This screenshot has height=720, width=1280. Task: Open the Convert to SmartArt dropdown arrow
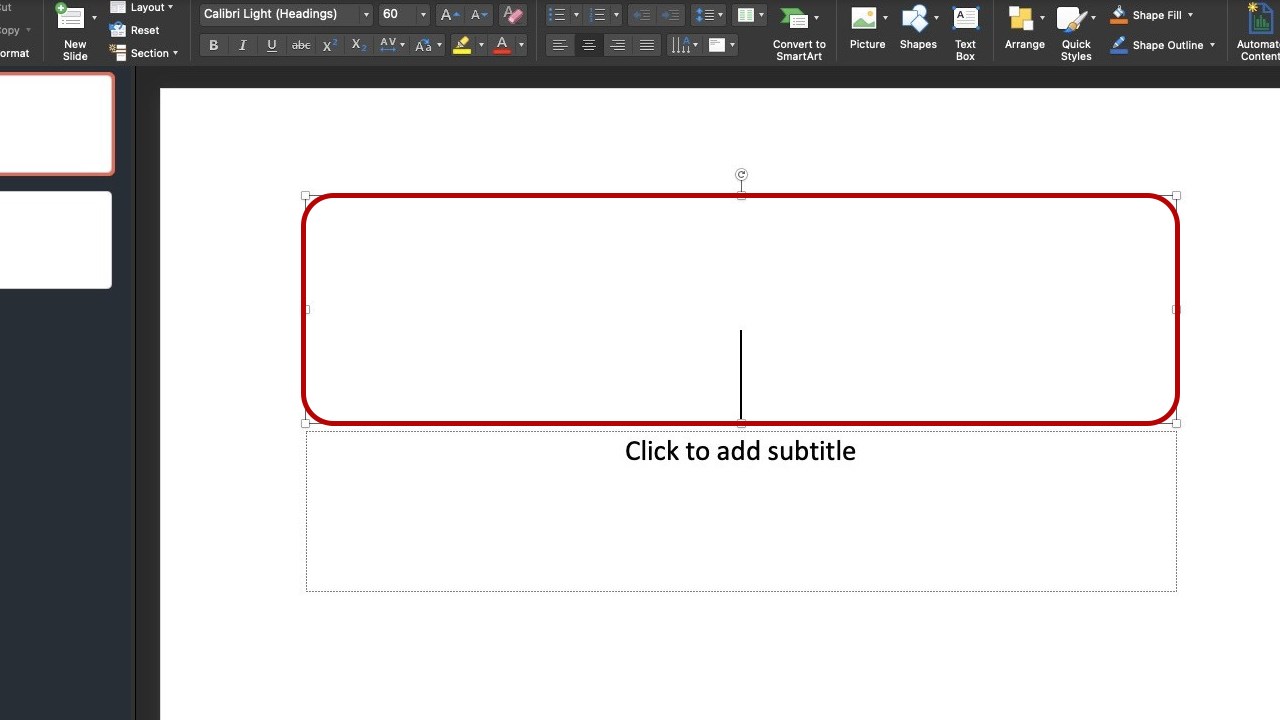[816, 18]
